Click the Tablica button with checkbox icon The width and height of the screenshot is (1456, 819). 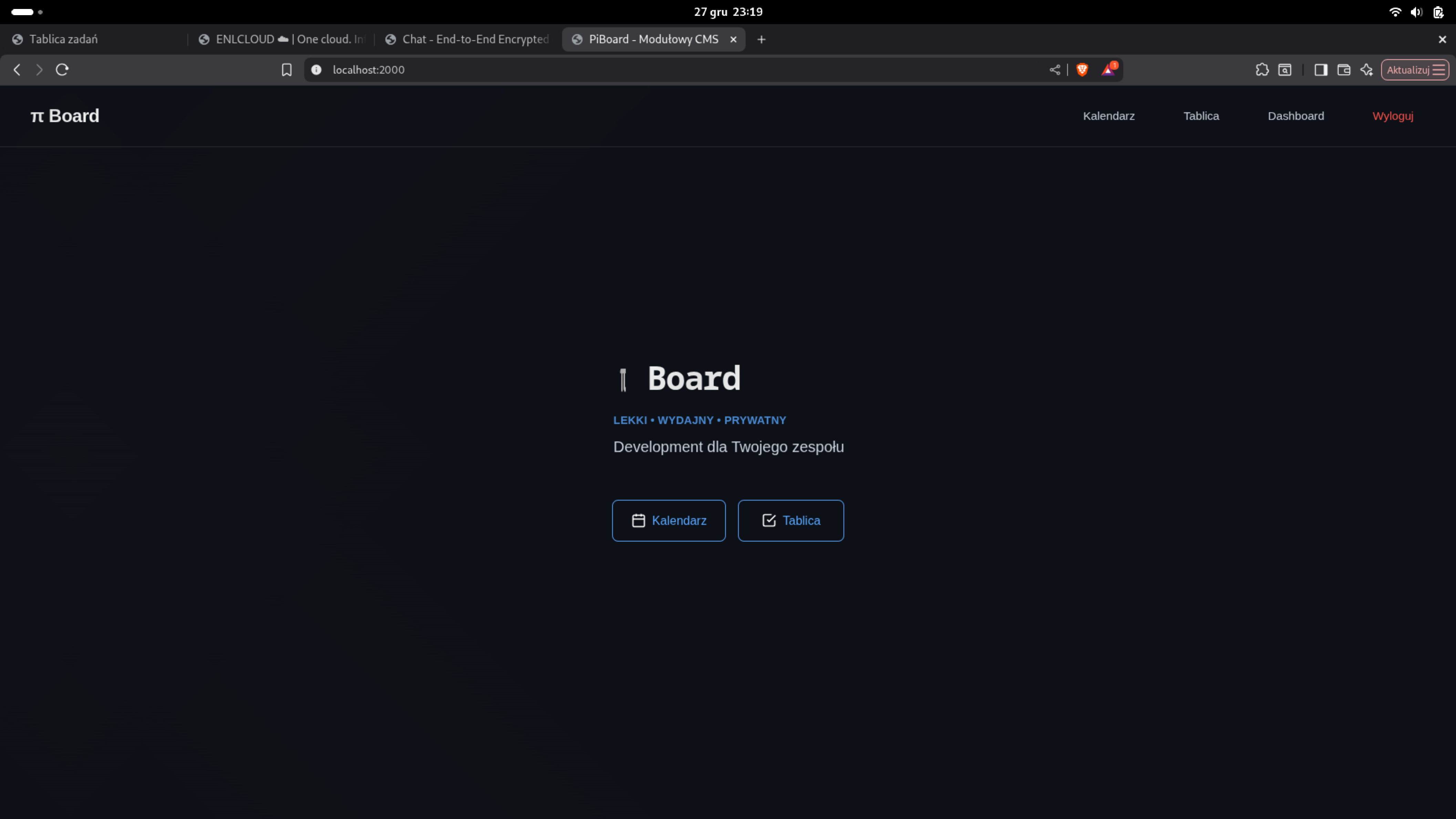790,521
